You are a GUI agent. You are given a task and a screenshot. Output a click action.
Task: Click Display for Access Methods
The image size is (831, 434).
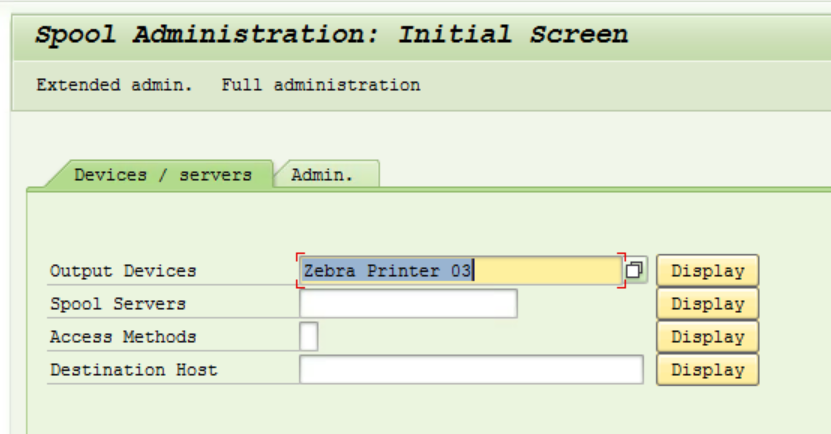(707, 337)
